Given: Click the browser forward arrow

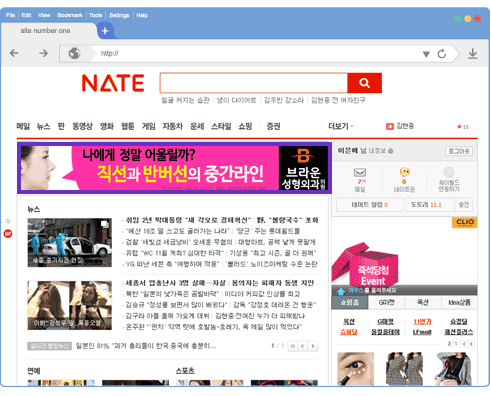Looking at the screenshot, I should click(x=43, y=53).
